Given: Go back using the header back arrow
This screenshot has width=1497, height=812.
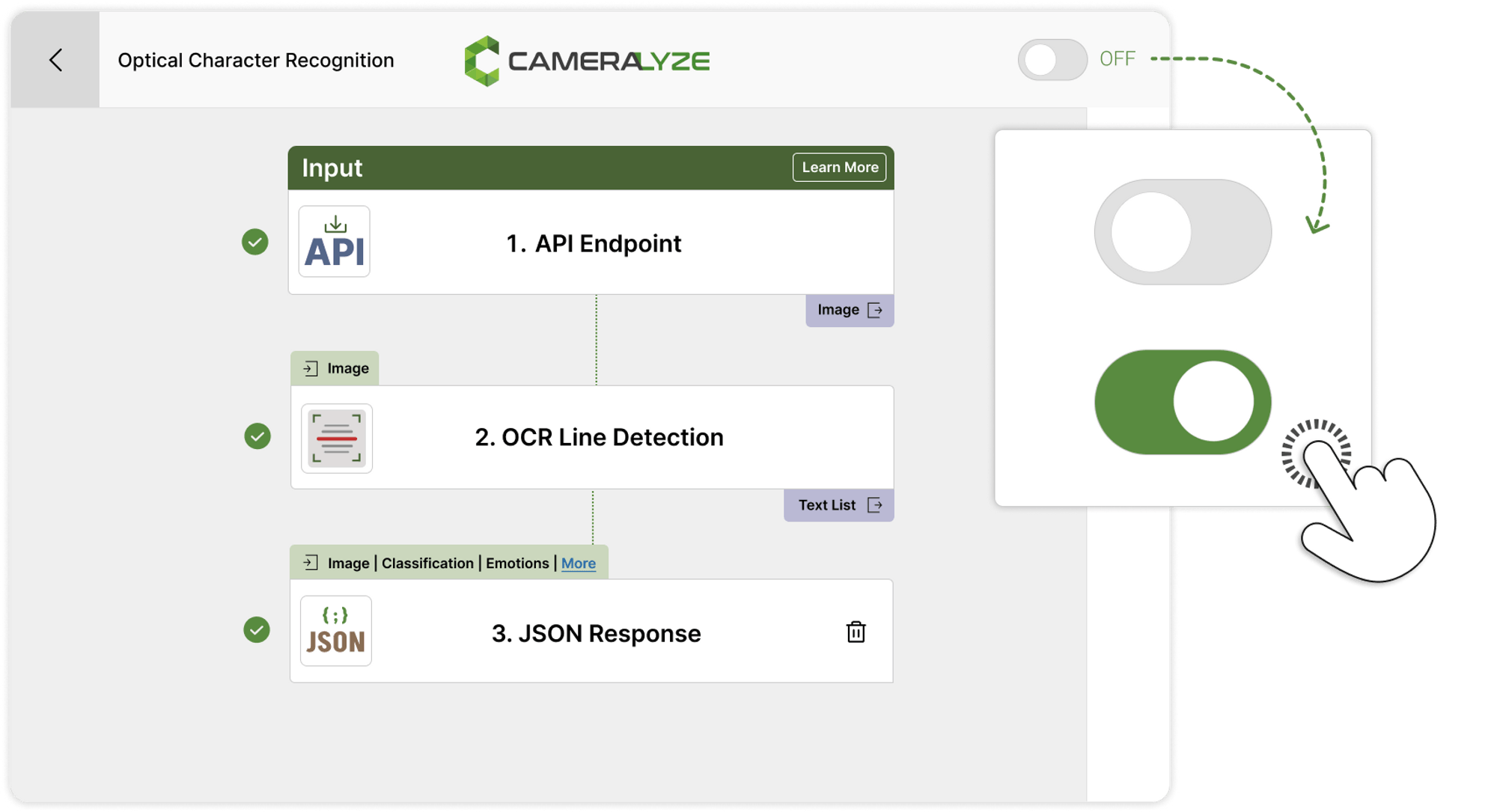Looking at the screenshot, I should 55,60.
